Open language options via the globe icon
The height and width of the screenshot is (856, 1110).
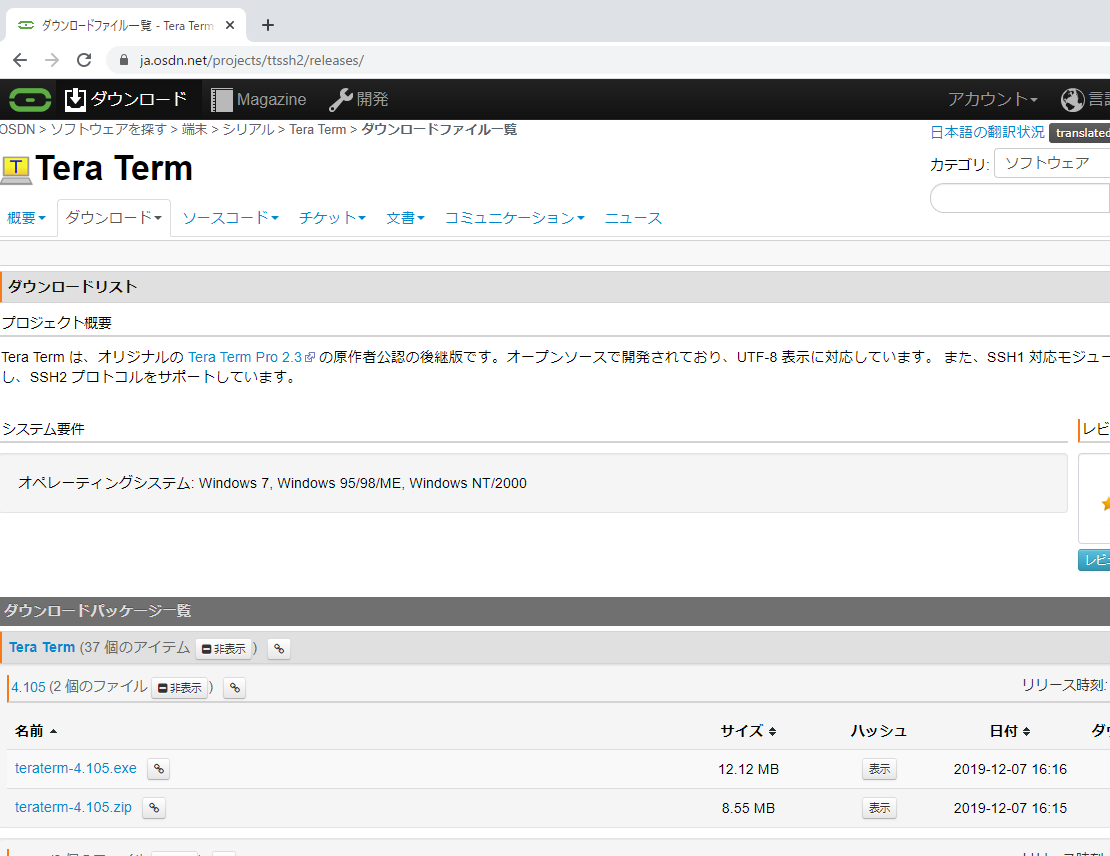[x=1072, y=99]
